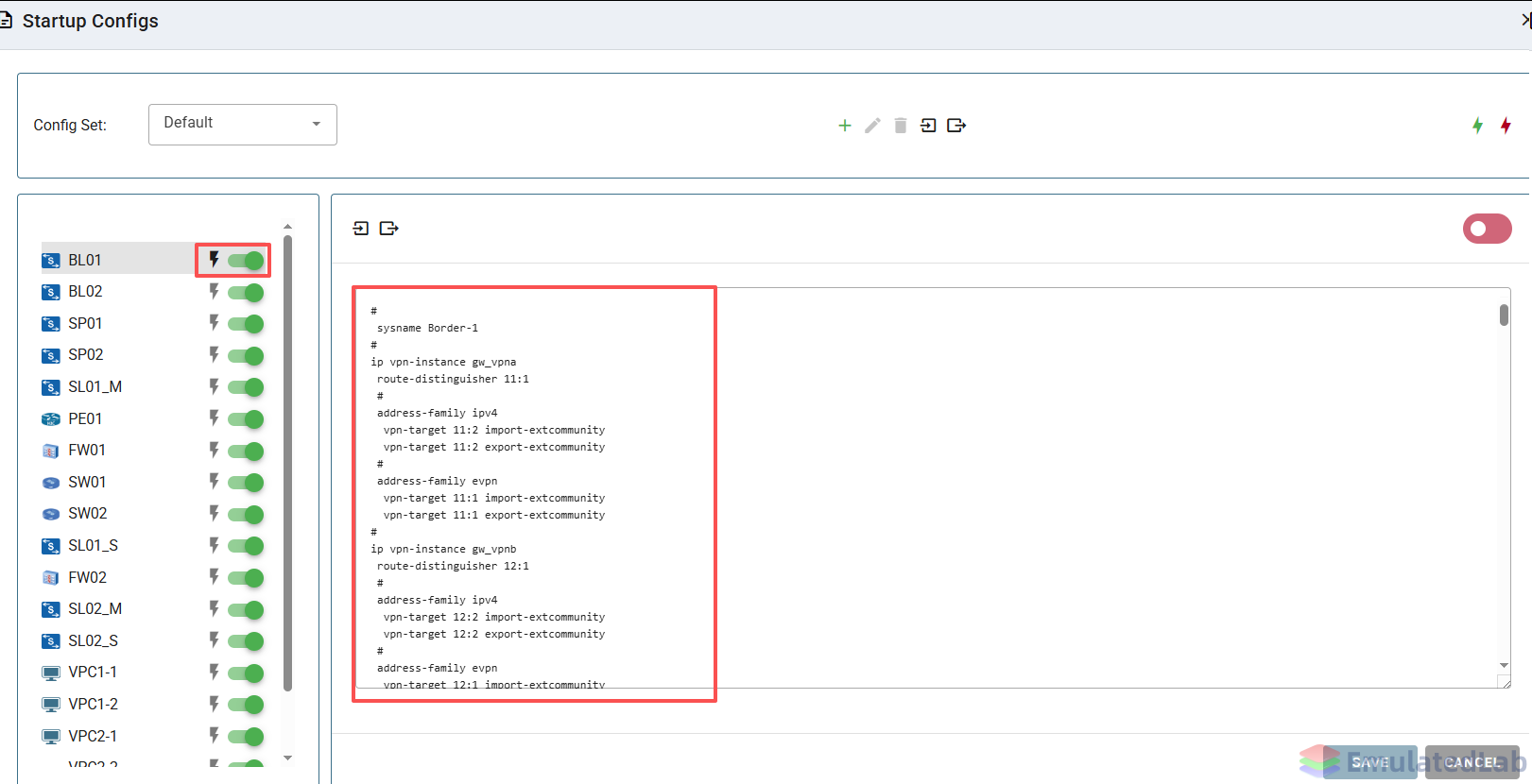Viewport: 1532px width, 784px height.
Task: Click green lightning bolt enable-all icon
Action: (1478, 126)
